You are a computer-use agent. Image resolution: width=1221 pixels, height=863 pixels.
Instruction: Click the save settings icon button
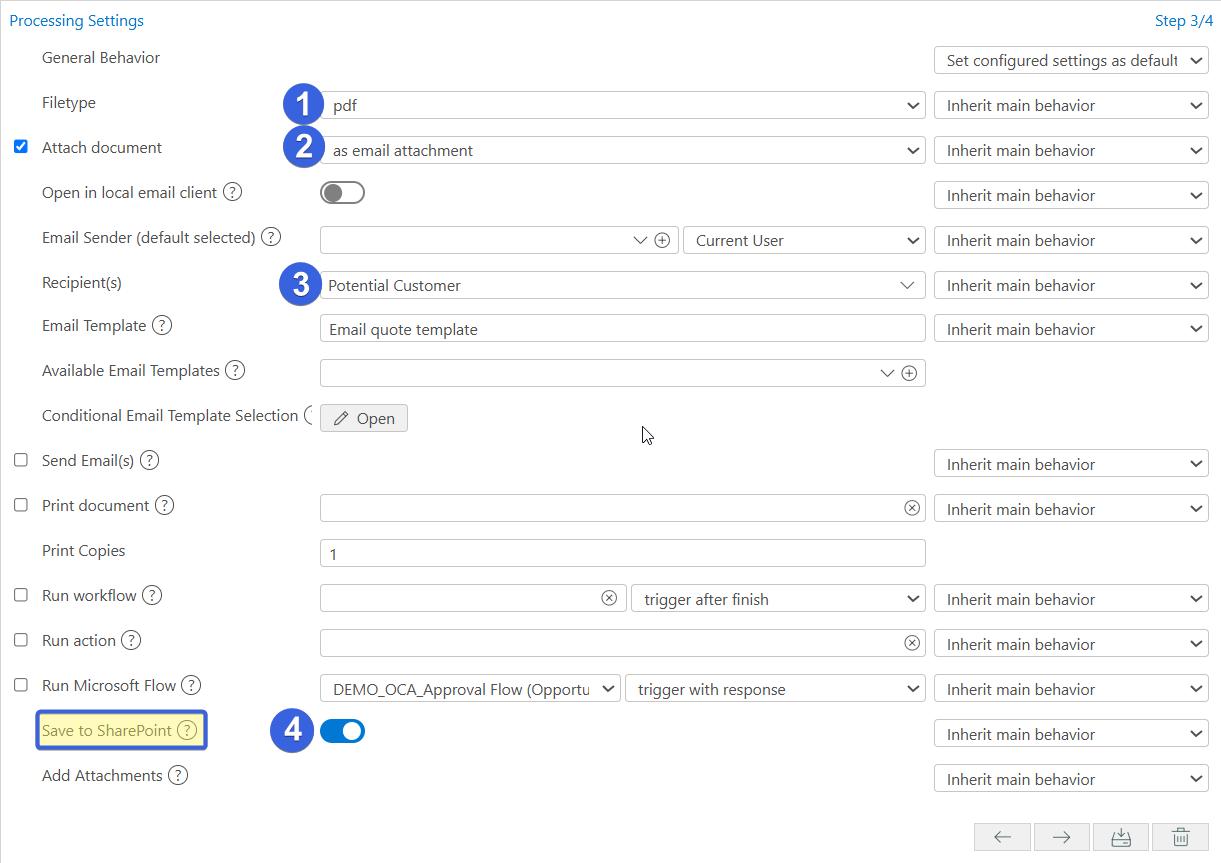coord(1121,837)
